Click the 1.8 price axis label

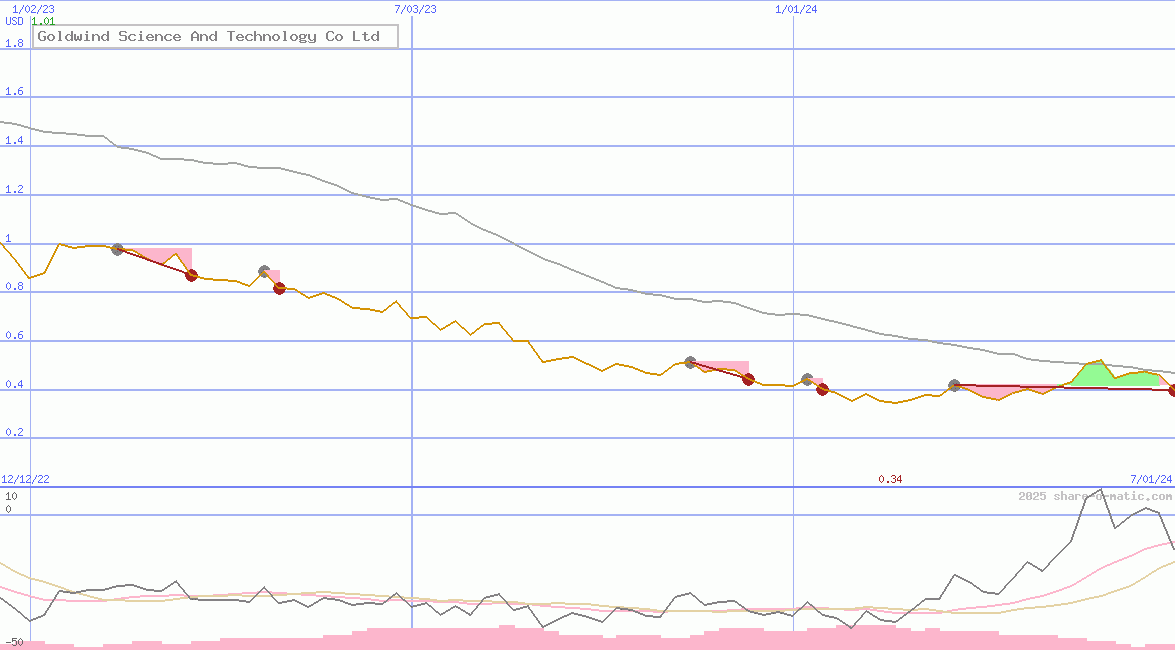(x=13, y=43)
